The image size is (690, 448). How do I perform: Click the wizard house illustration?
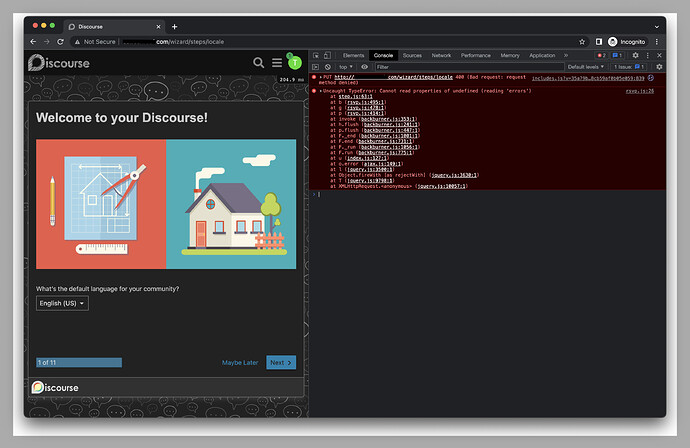[x=166, y=204]
